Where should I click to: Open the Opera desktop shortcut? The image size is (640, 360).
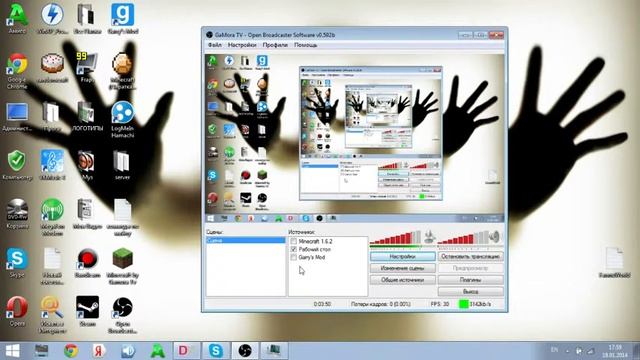pyautogui.click(x=17, y=311)
